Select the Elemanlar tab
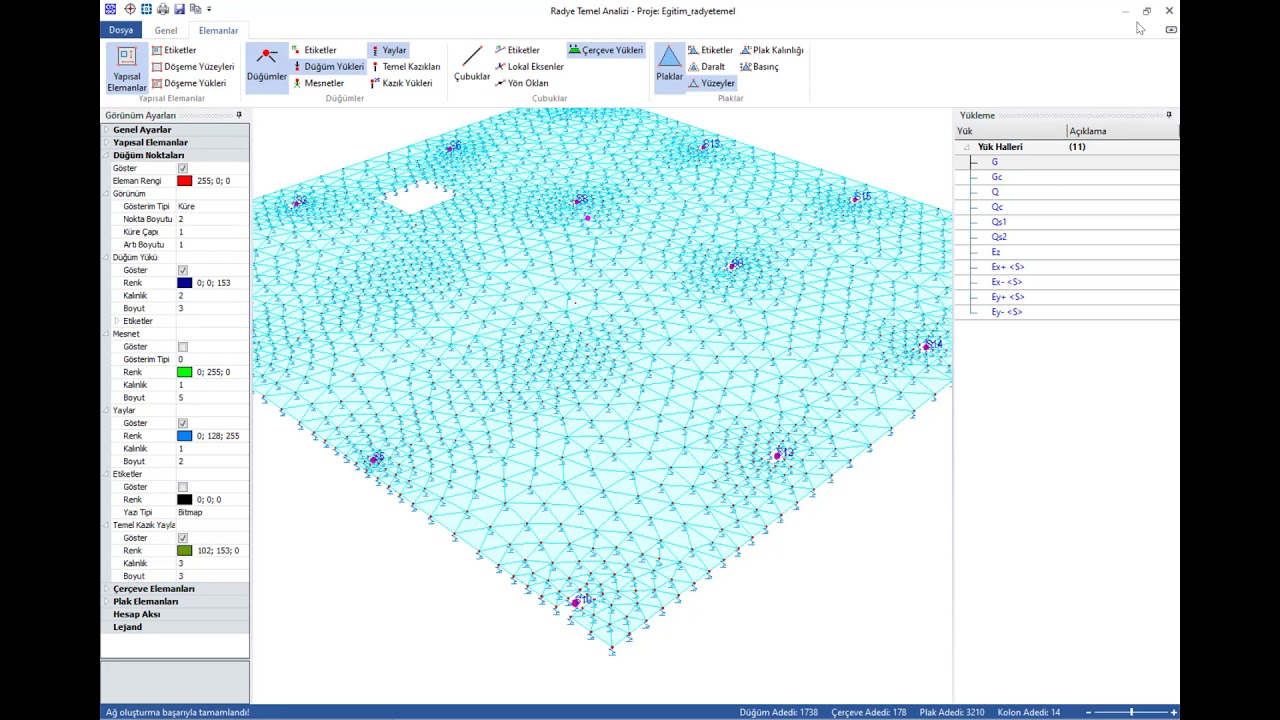Image resolution: width=1280 pixels, height=720 pixels. click(x=218, y=30)
